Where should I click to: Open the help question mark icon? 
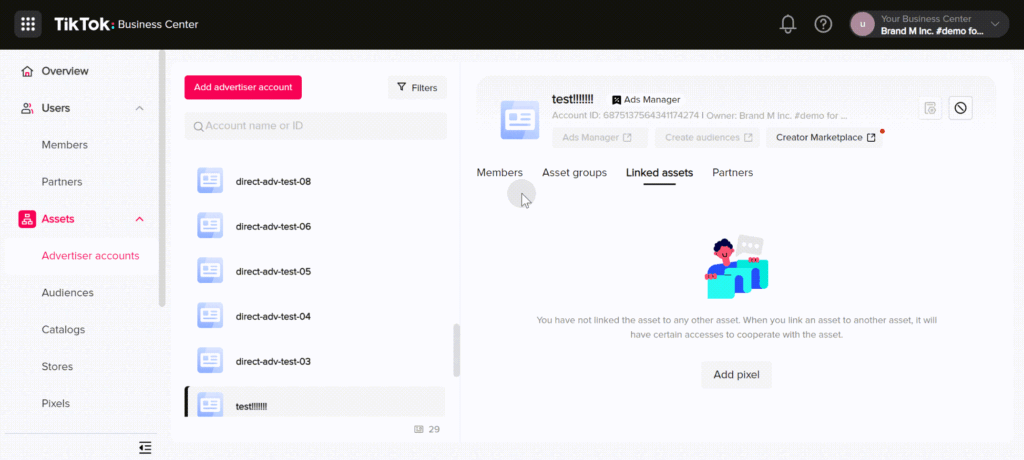click(823, 24)
